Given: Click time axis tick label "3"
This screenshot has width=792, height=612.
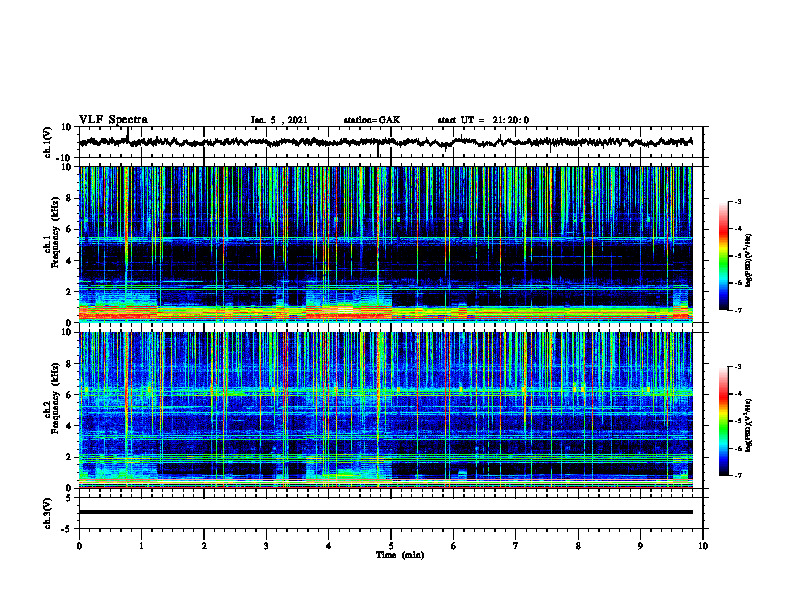Looking at the screenshot, I should pyautogui.click(x=266, y=546).
